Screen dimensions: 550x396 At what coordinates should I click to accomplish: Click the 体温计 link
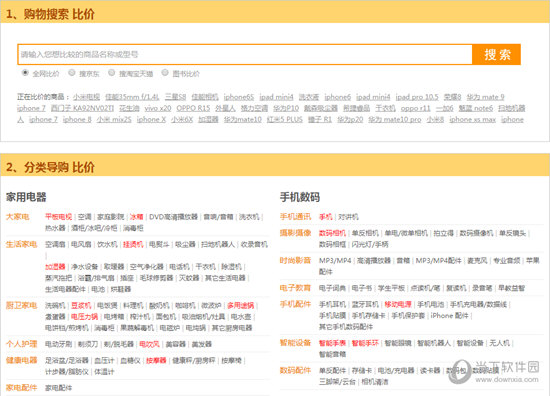click(104, 371)
